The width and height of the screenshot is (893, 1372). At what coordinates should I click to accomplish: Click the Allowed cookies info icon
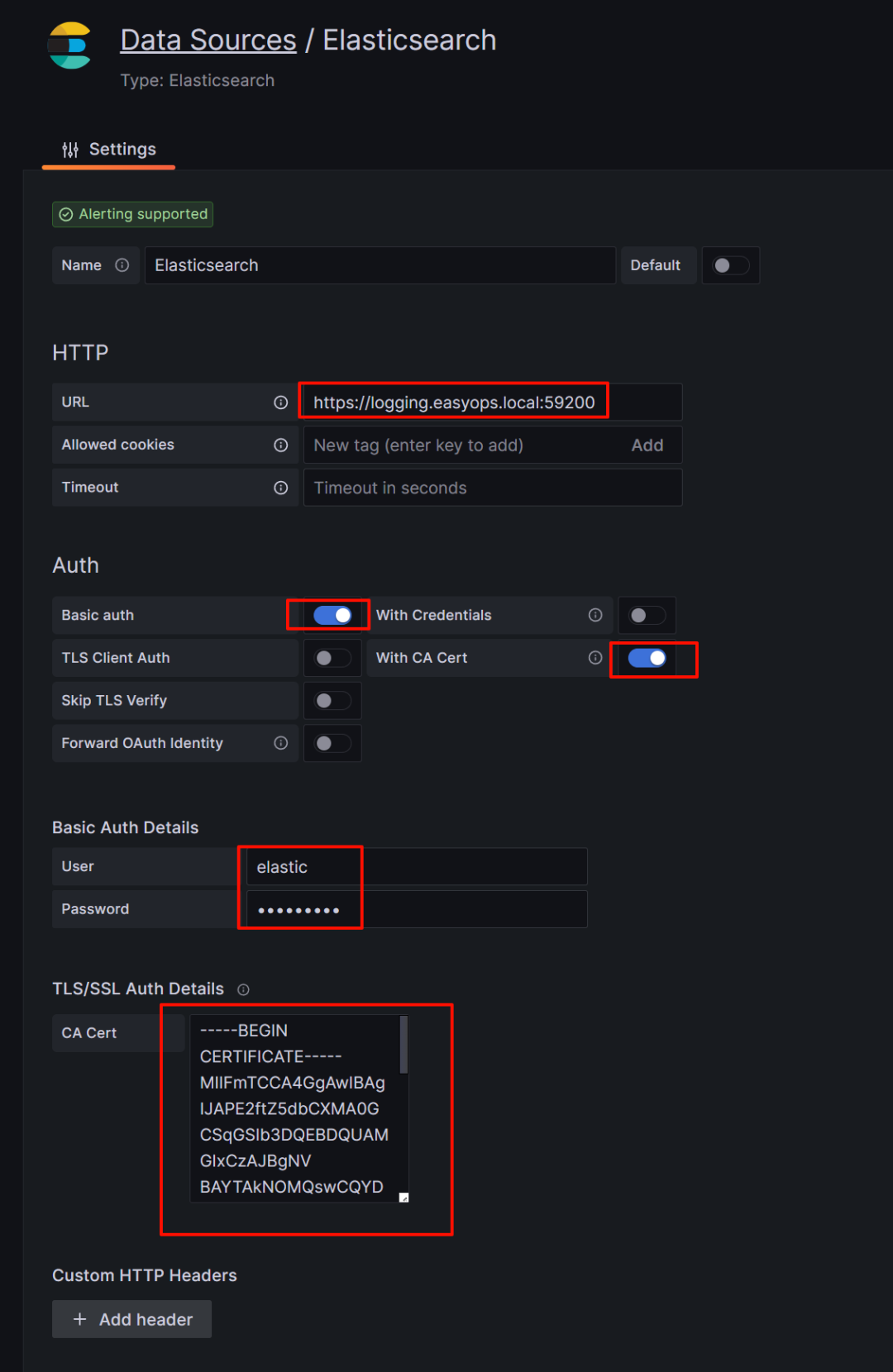[281, 445]
